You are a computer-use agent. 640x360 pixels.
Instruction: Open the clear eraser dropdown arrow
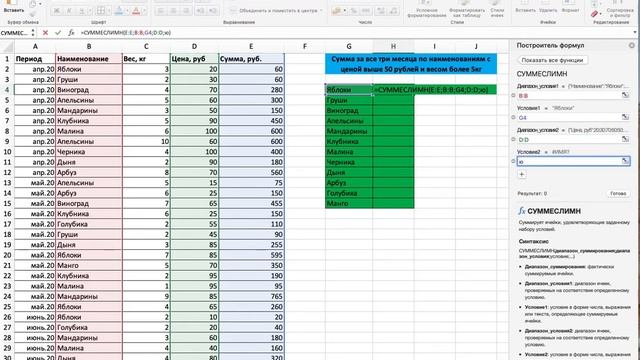[601, 15]
